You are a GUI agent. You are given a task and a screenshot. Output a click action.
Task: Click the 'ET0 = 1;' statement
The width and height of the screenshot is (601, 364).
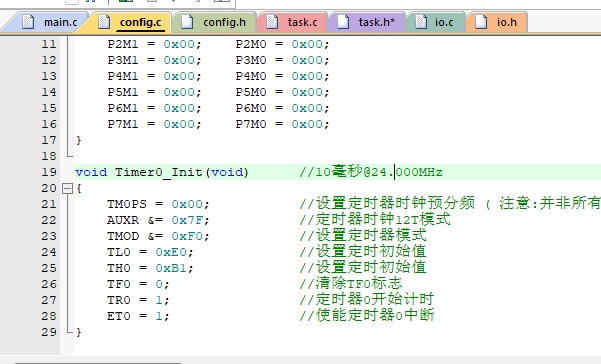click(138, 316)
